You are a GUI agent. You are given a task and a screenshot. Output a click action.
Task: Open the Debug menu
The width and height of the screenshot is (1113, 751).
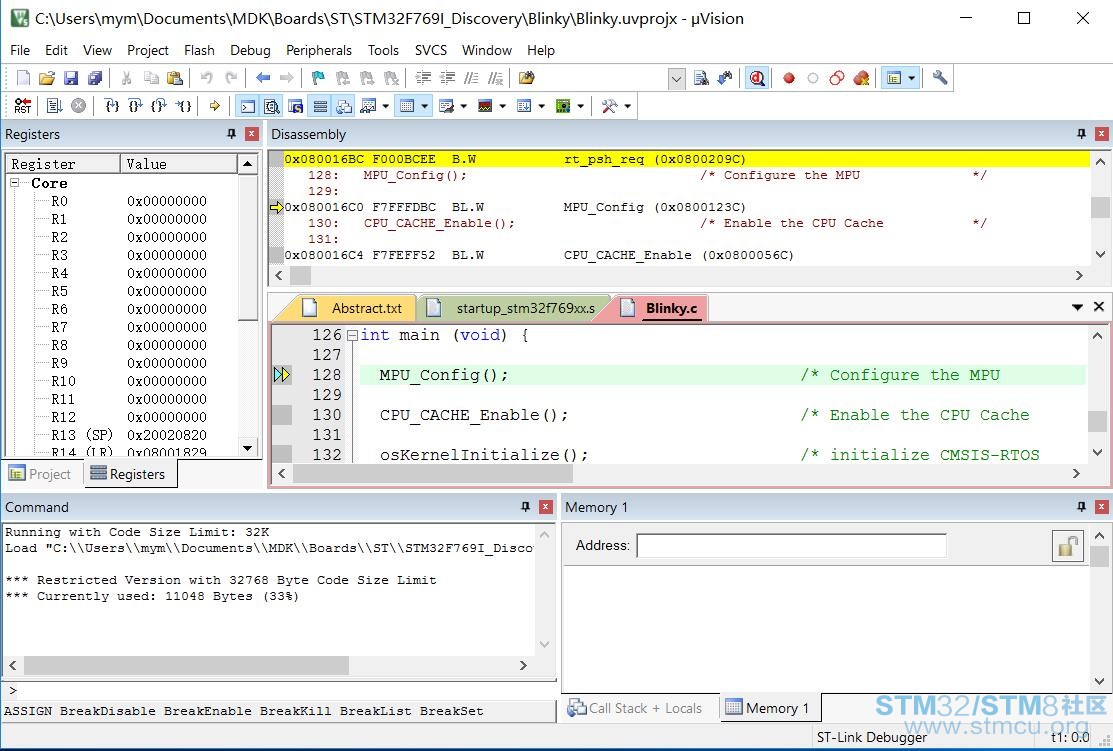(x=250, y=50)
